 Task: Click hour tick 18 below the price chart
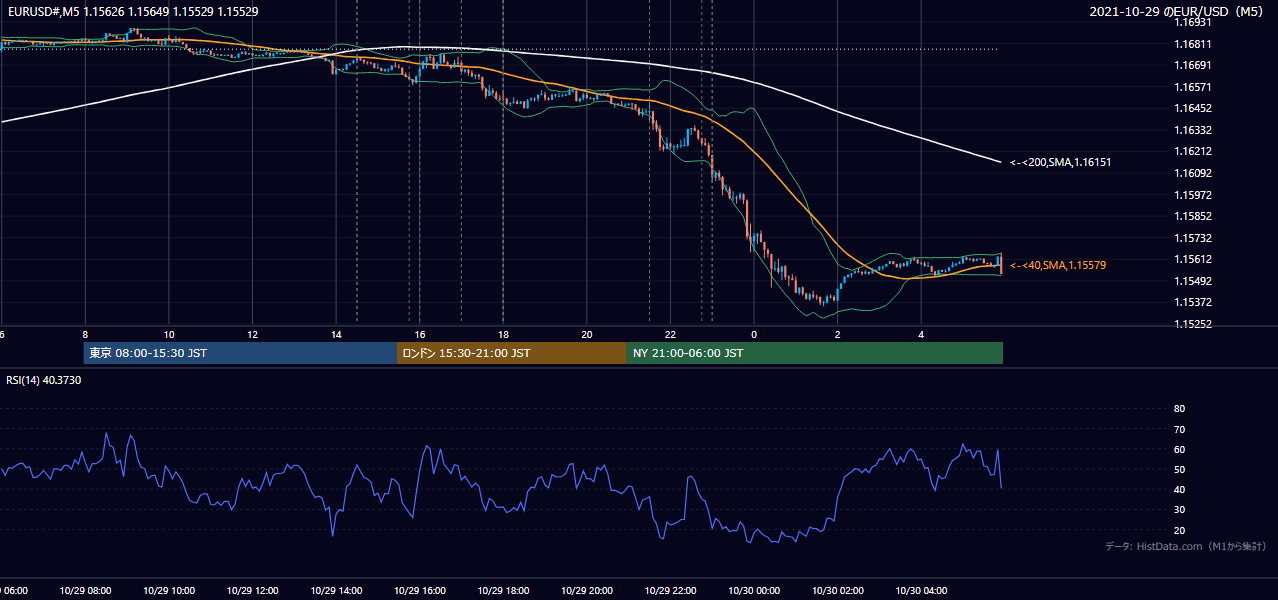pos(503,335)
